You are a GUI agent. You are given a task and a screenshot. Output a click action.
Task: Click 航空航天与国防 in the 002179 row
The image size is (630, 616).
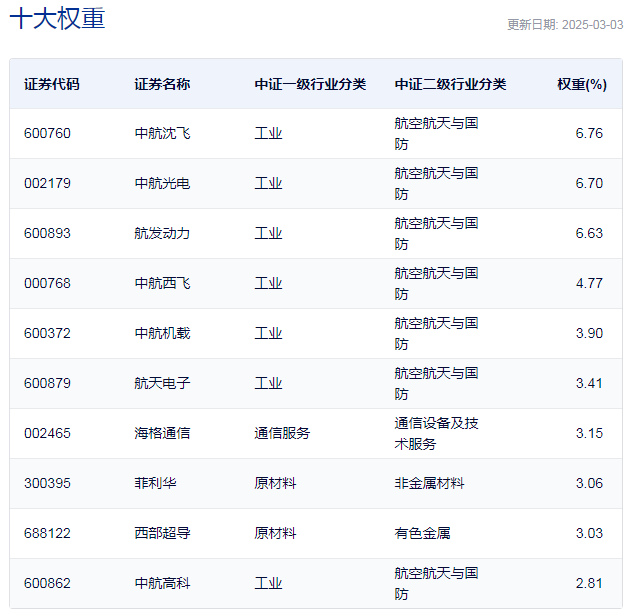click(436, 184)
